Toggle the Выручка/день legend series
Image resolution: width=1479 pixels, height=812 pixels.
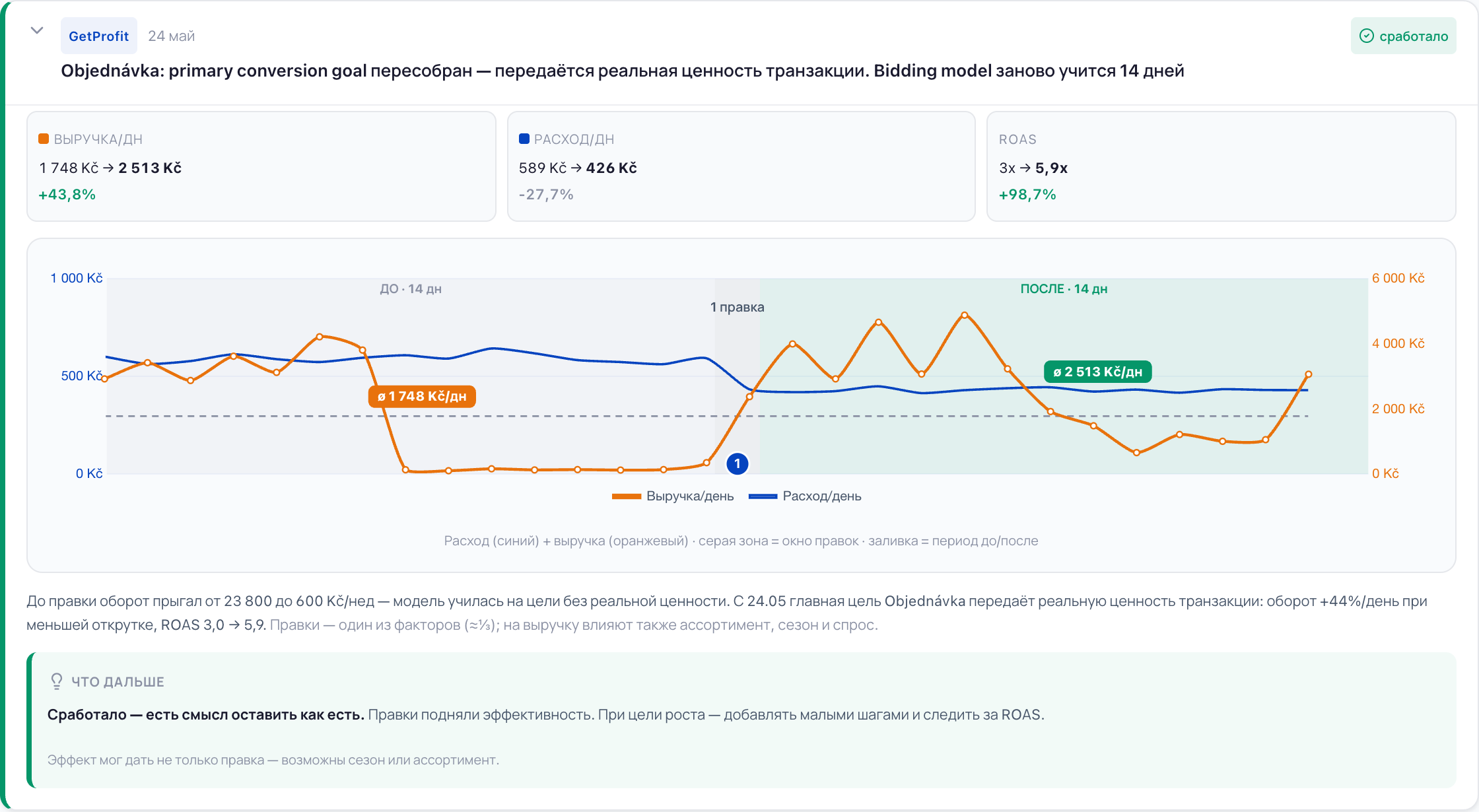click(673, 496)
